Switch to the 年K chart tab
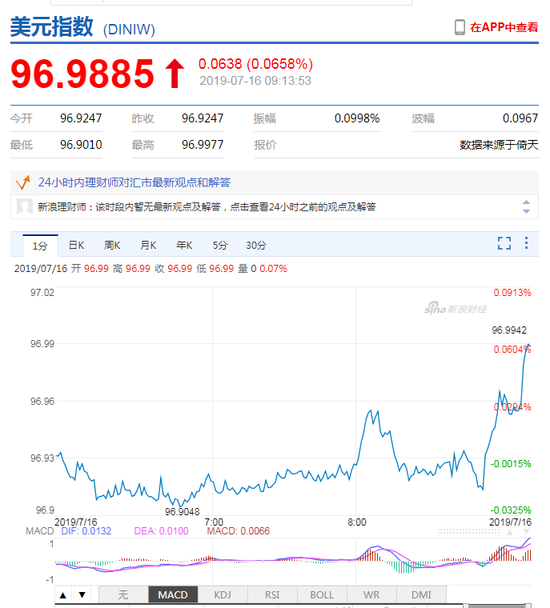Image resolution: width=550 pixels, height=608 pixels. click(x=184, y=245)
